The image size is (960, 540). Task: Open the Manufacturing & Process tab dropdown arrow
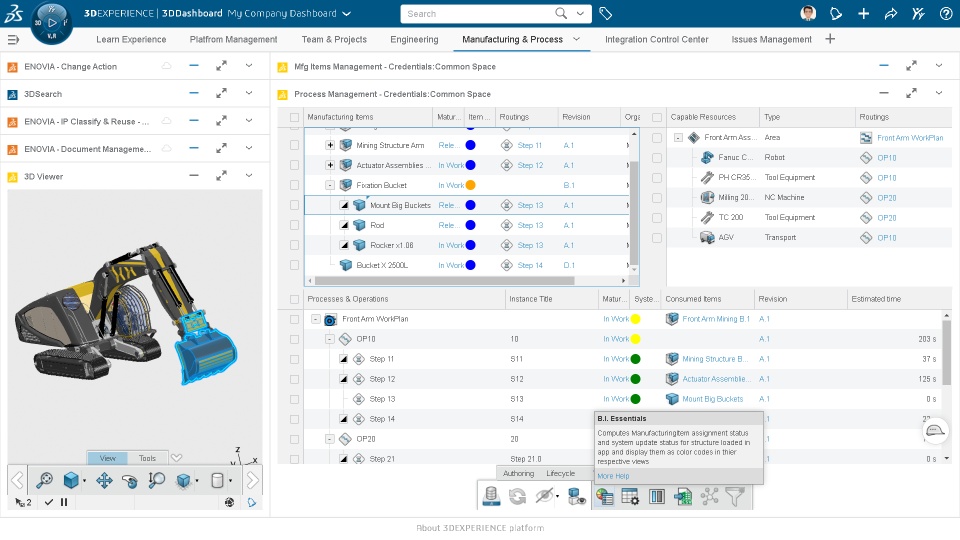point(576,39)
